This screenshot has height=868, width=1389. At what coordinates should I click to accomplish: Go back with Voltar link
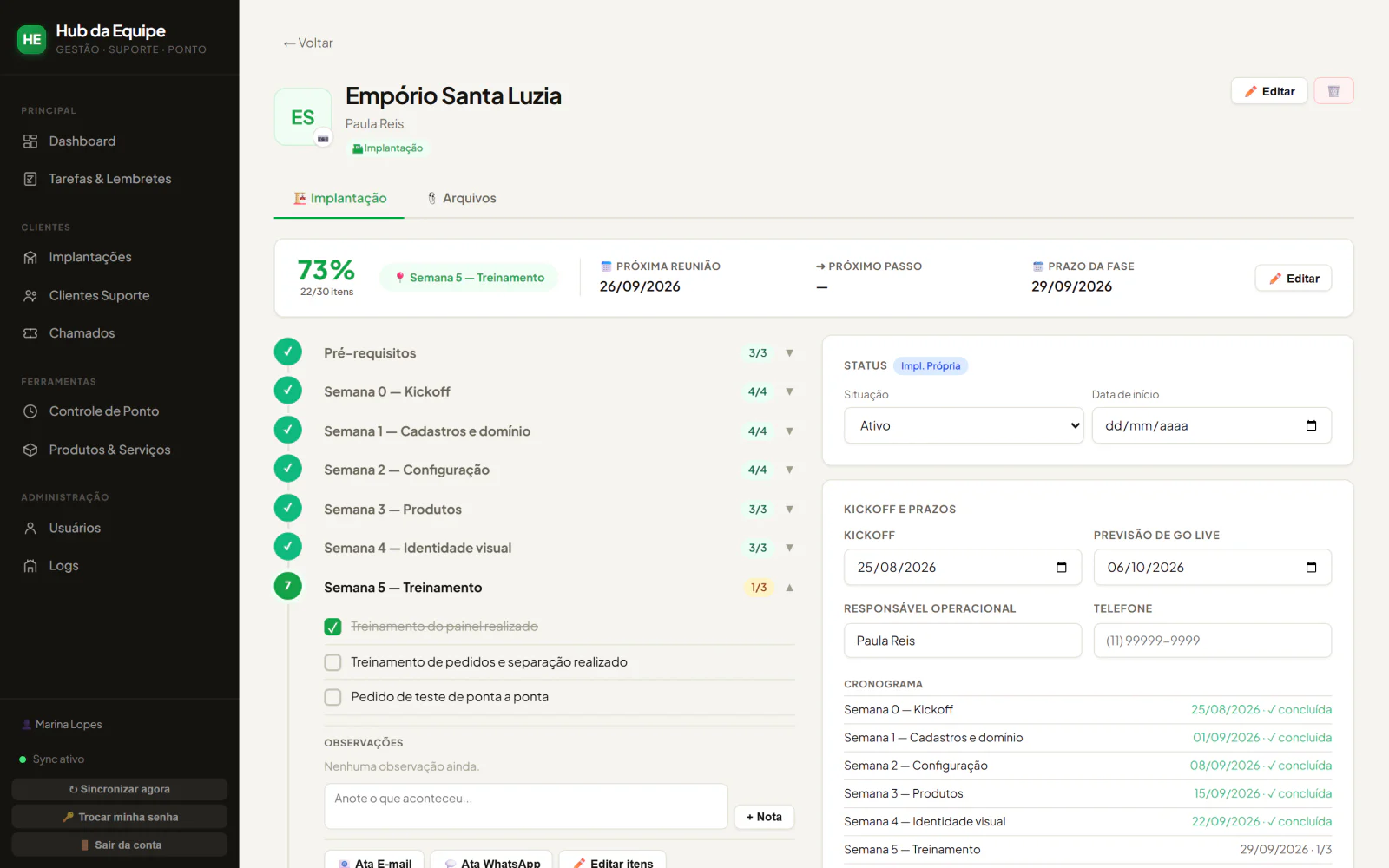coord(307,43)
